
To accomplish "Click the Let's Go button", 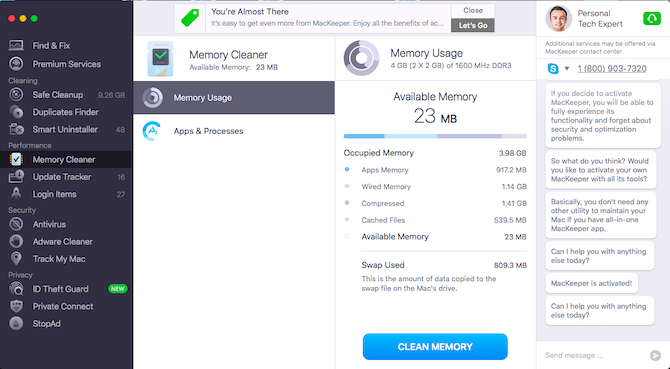I will coord(473,25).
